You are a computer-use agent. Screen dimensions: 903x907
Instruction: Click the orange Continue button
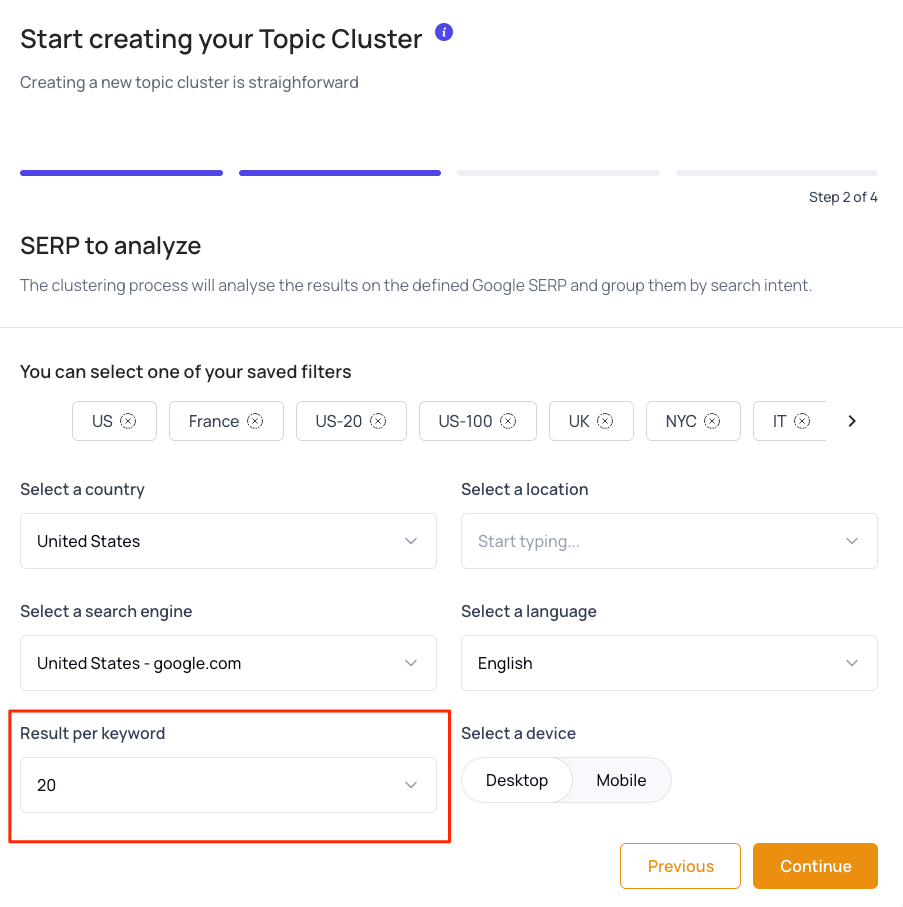[815, 866]
